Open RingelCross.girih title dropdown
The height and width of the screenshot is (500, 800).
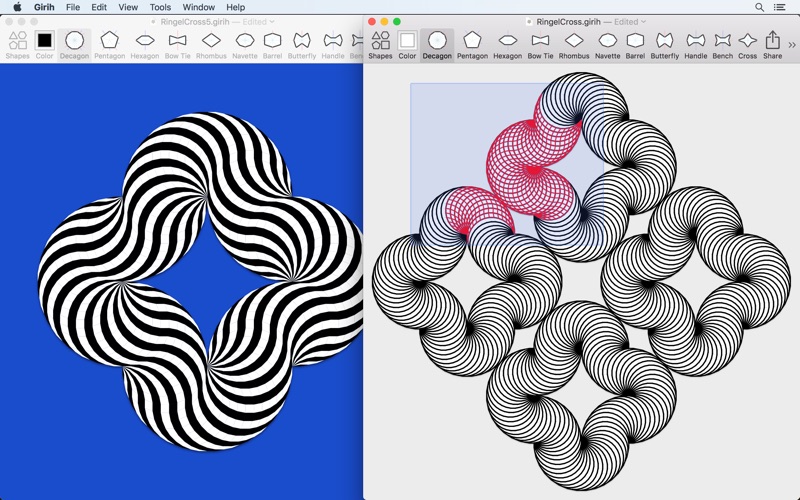point(643,22)
